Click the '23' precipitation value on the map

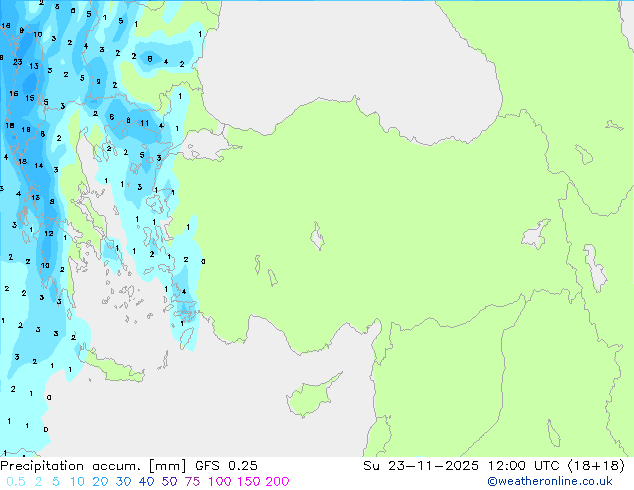[17, 62]
